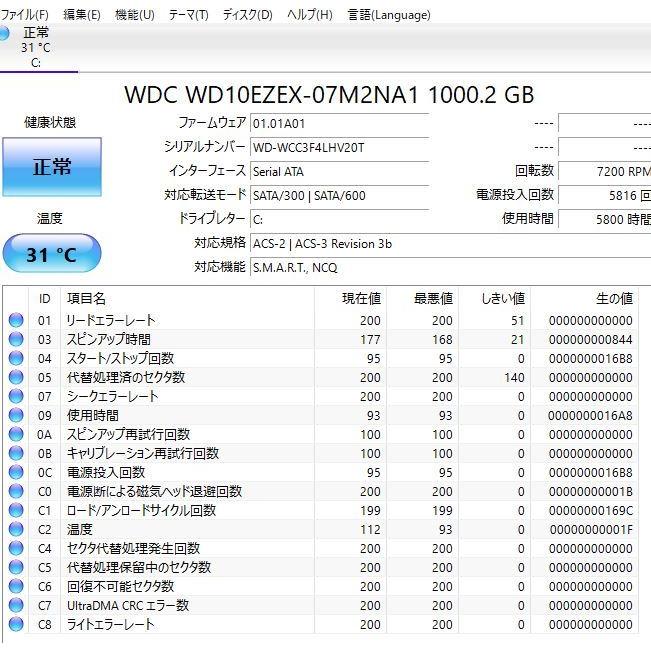The image size is (651, 651).
Task: Click the 正常 health status button
Action: click(52, 166)
